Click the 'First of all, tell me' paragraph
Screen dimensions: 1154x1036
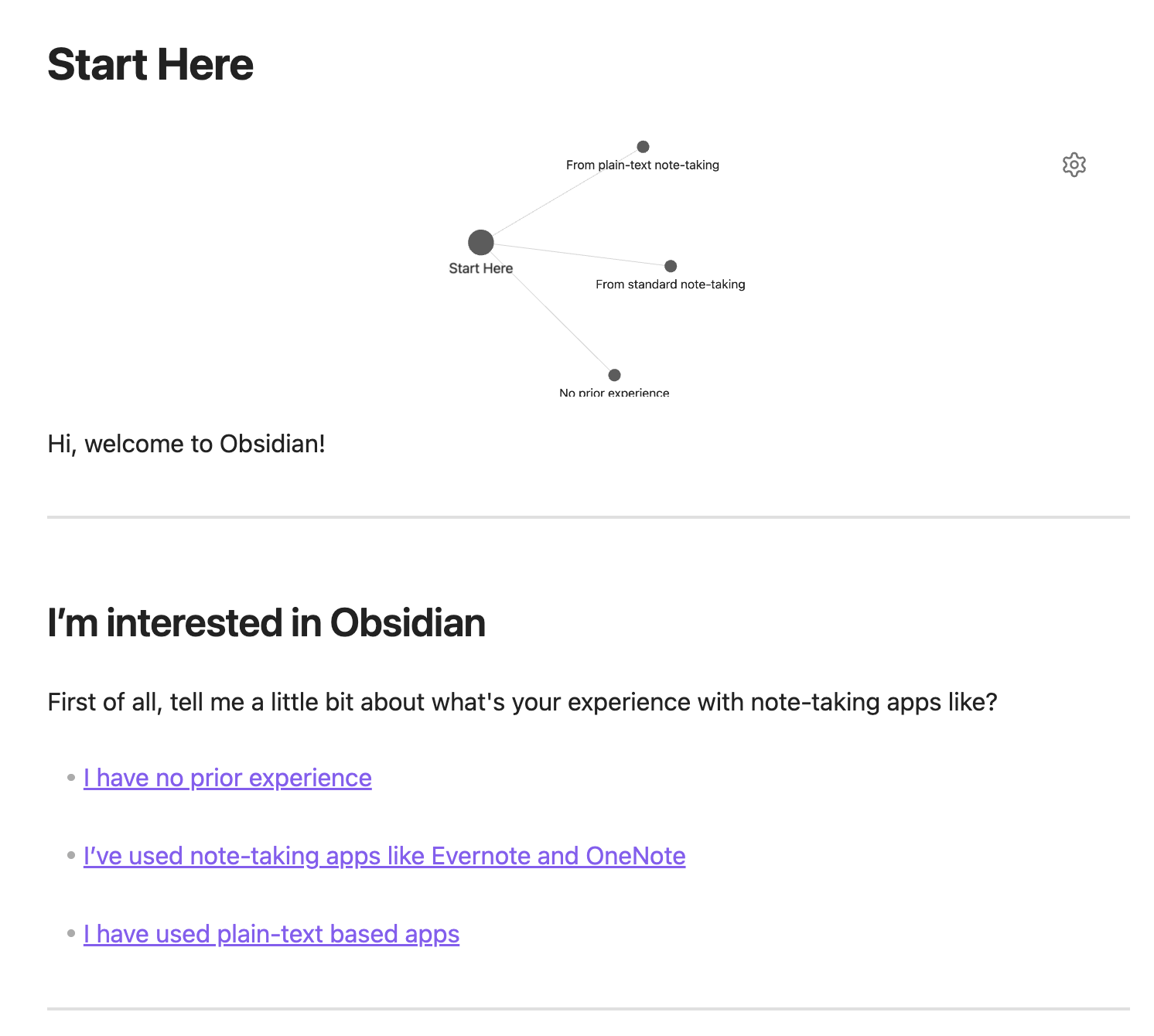pyautogui.click(x=522, y=702)
